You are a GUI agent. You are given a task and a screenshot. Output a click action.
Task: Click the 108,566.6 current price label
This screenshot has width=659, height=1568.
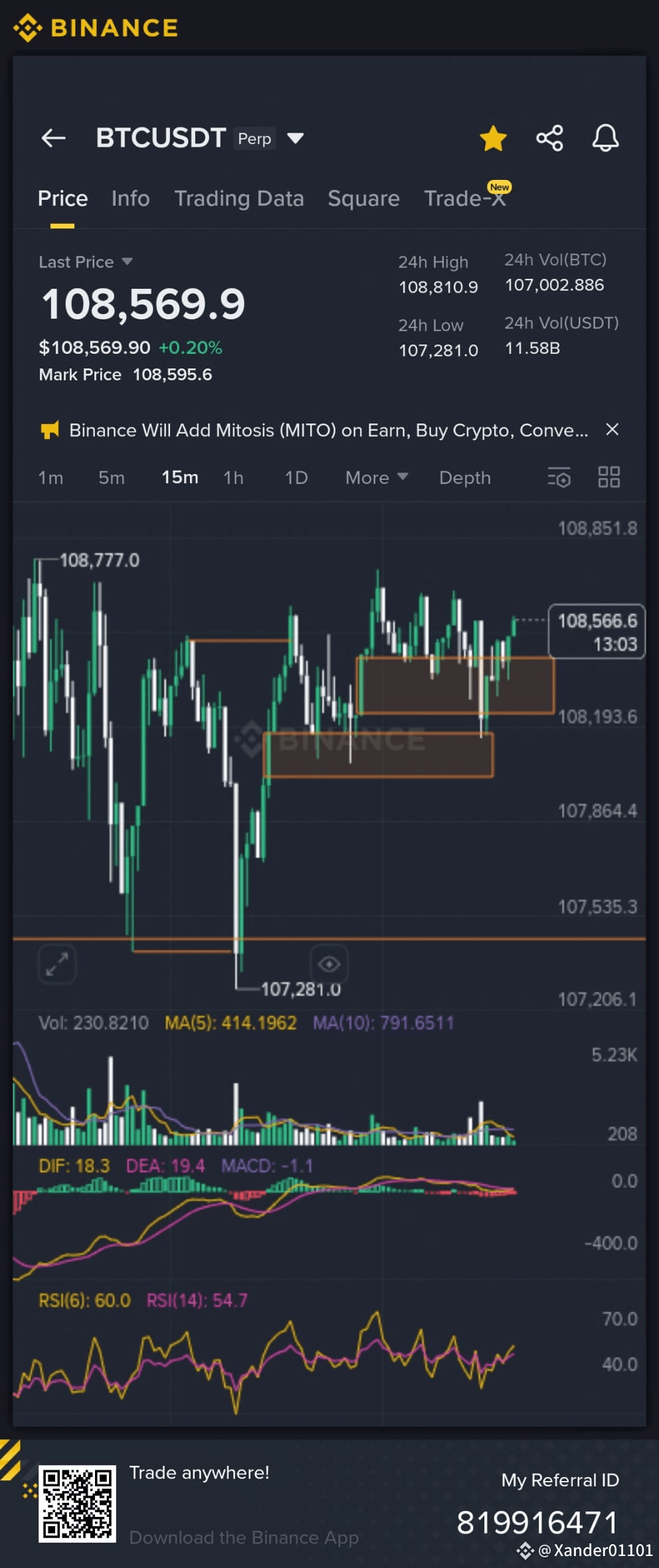click(597, 631)
